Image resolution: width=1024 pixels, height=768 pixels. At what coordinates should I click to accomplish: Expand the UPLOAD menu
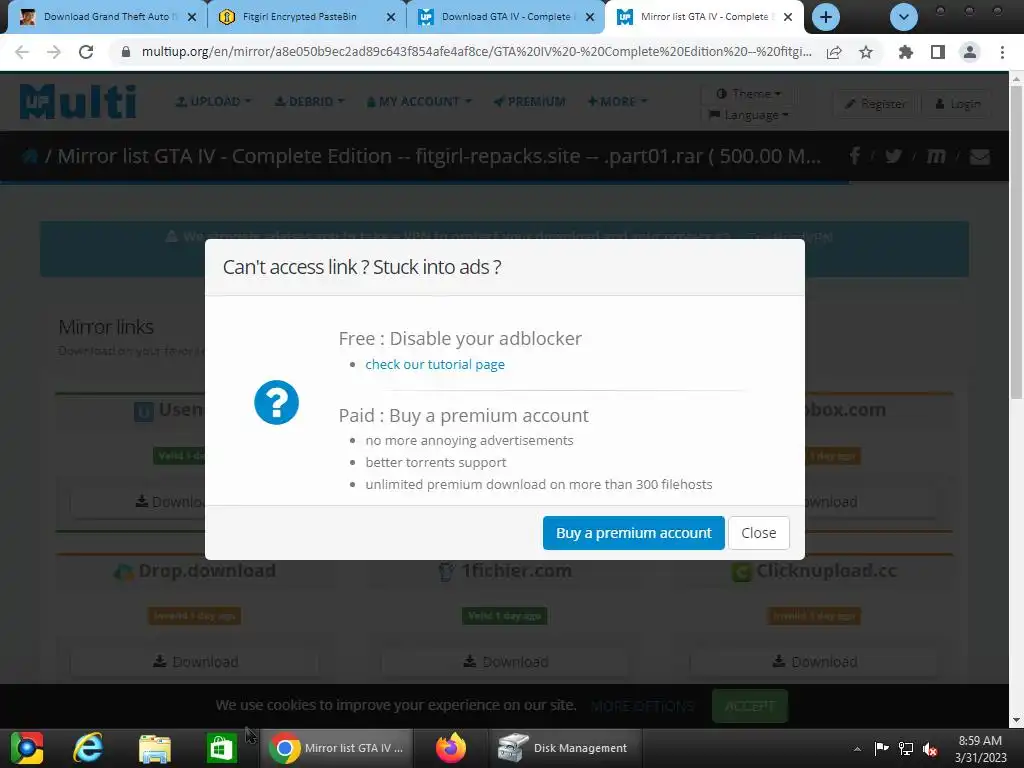coord(213,101)
